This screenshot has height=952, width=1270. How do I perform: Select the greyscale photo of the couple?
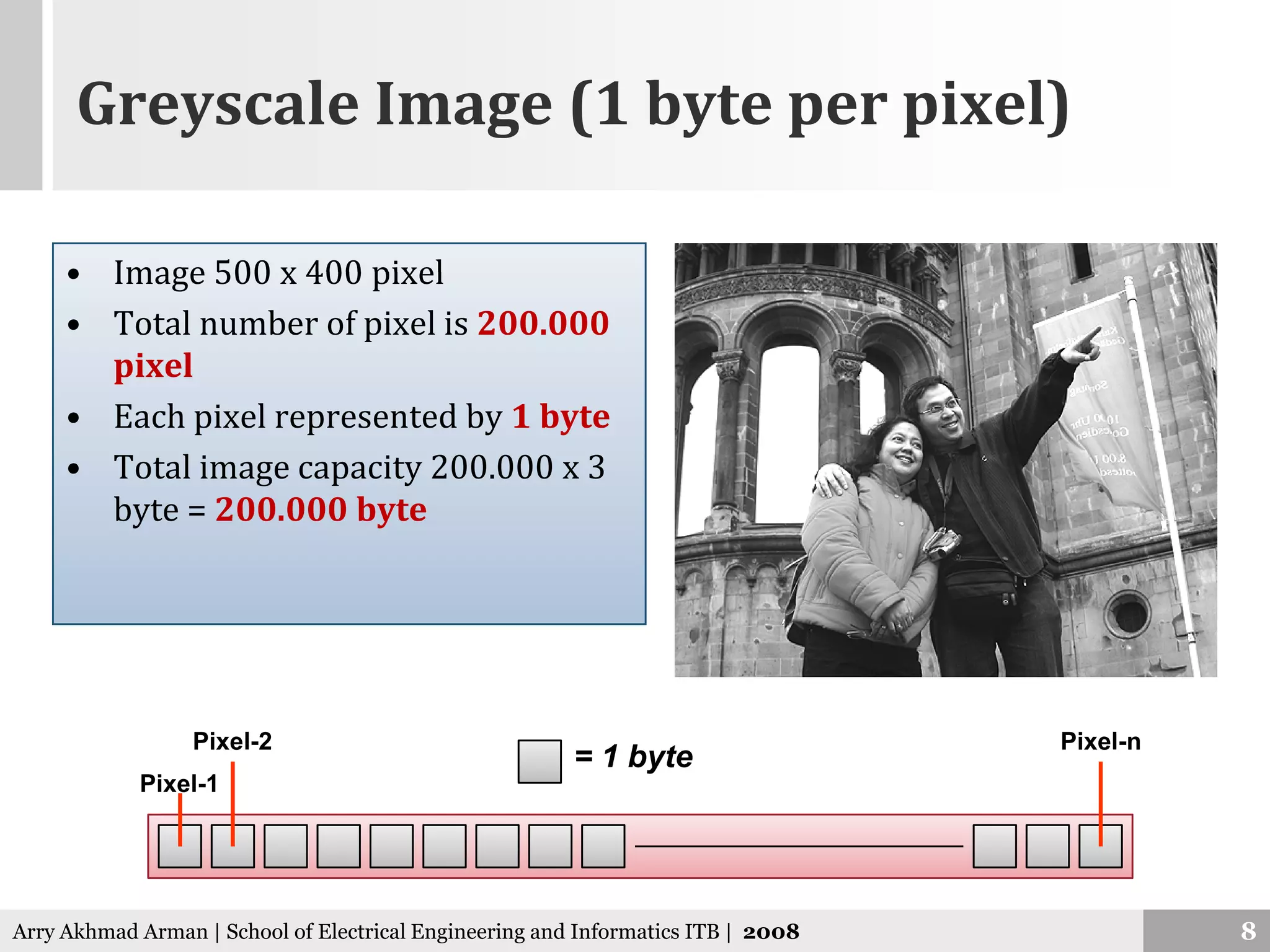(946, 460)
